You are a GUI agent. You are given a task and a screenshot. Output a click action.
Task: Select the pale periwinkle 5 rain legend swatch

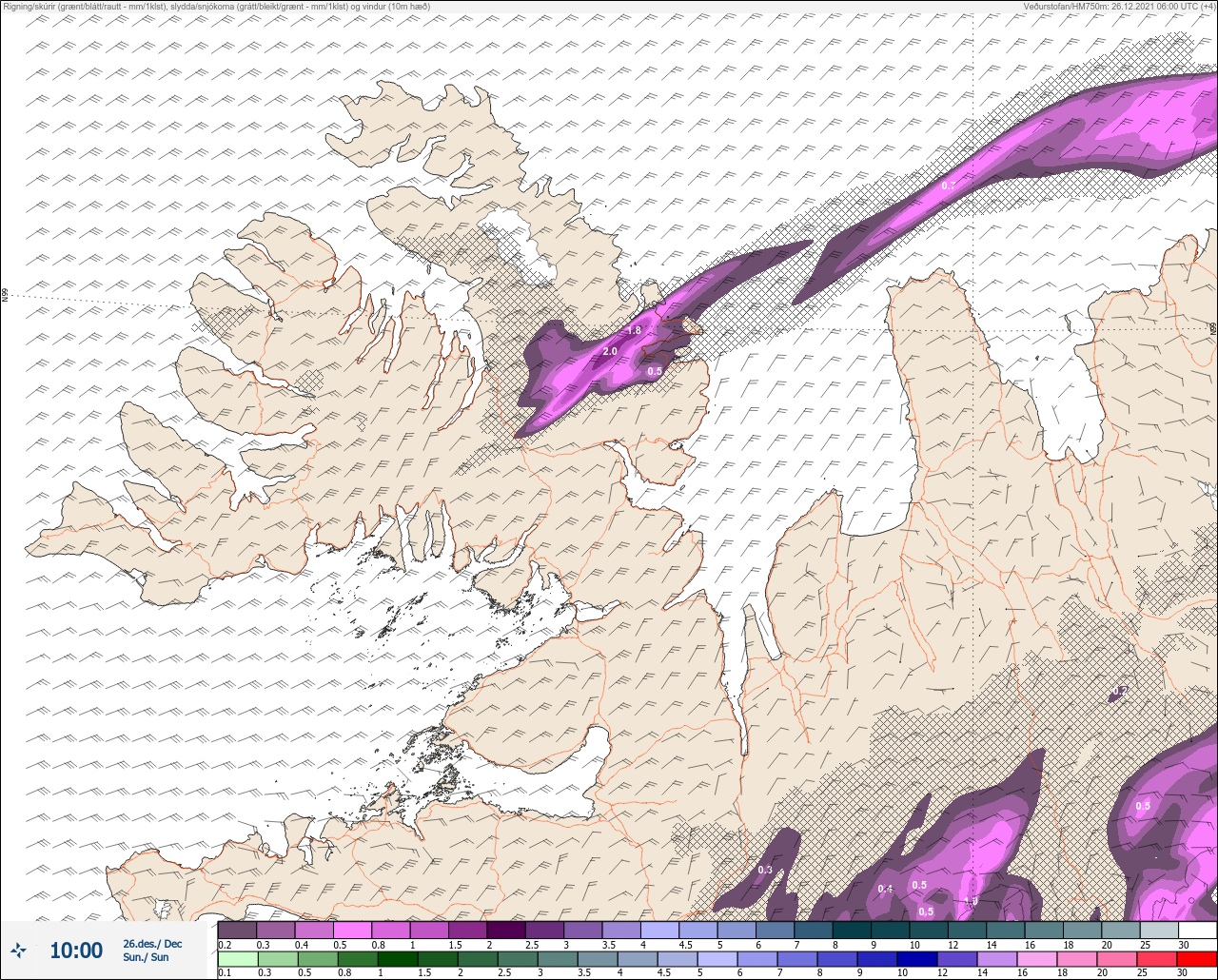(x=717, y=958)
